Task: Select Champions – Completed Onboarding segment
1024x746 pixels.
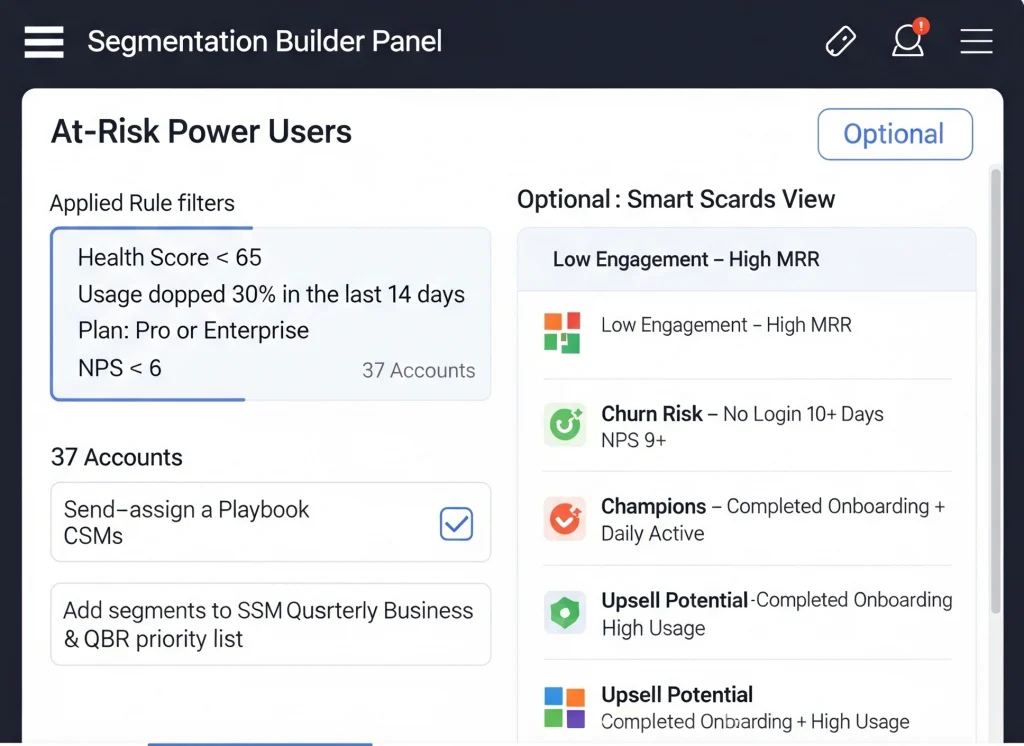Action: click(x=772, y=507)
